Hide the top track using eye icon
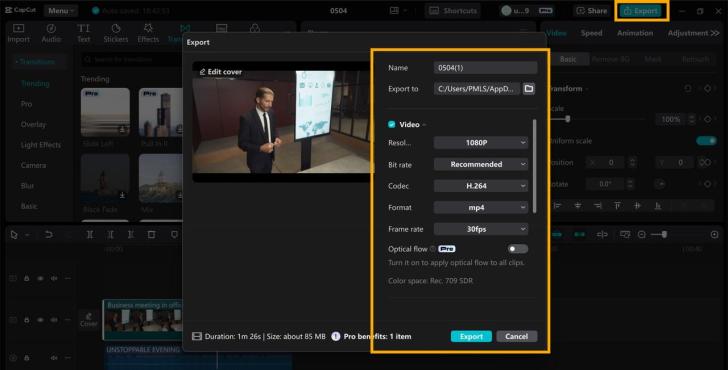The width and height of the screenshot is (728, 370). 40,278
